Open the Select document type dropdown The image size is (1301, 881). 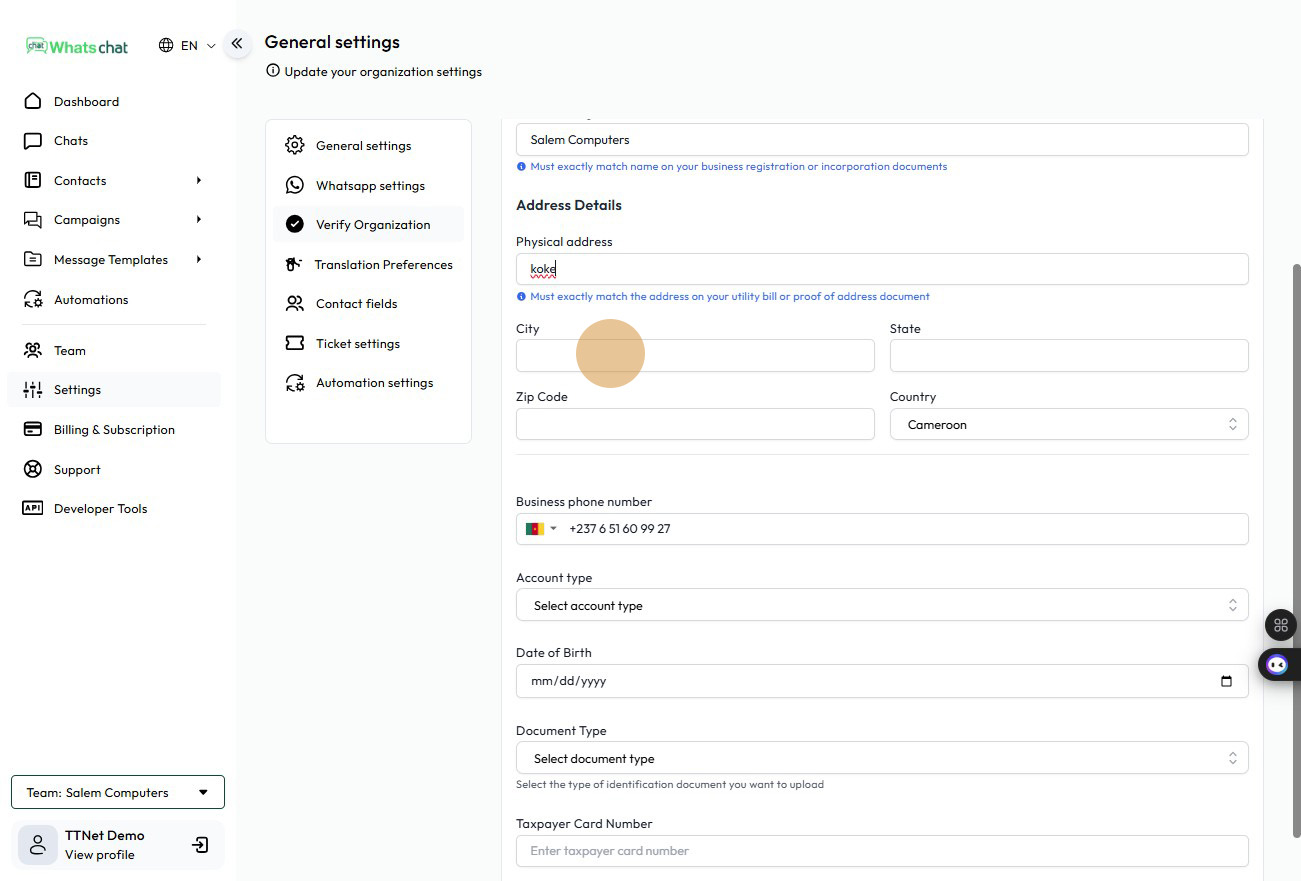click(x=881, y=758)
